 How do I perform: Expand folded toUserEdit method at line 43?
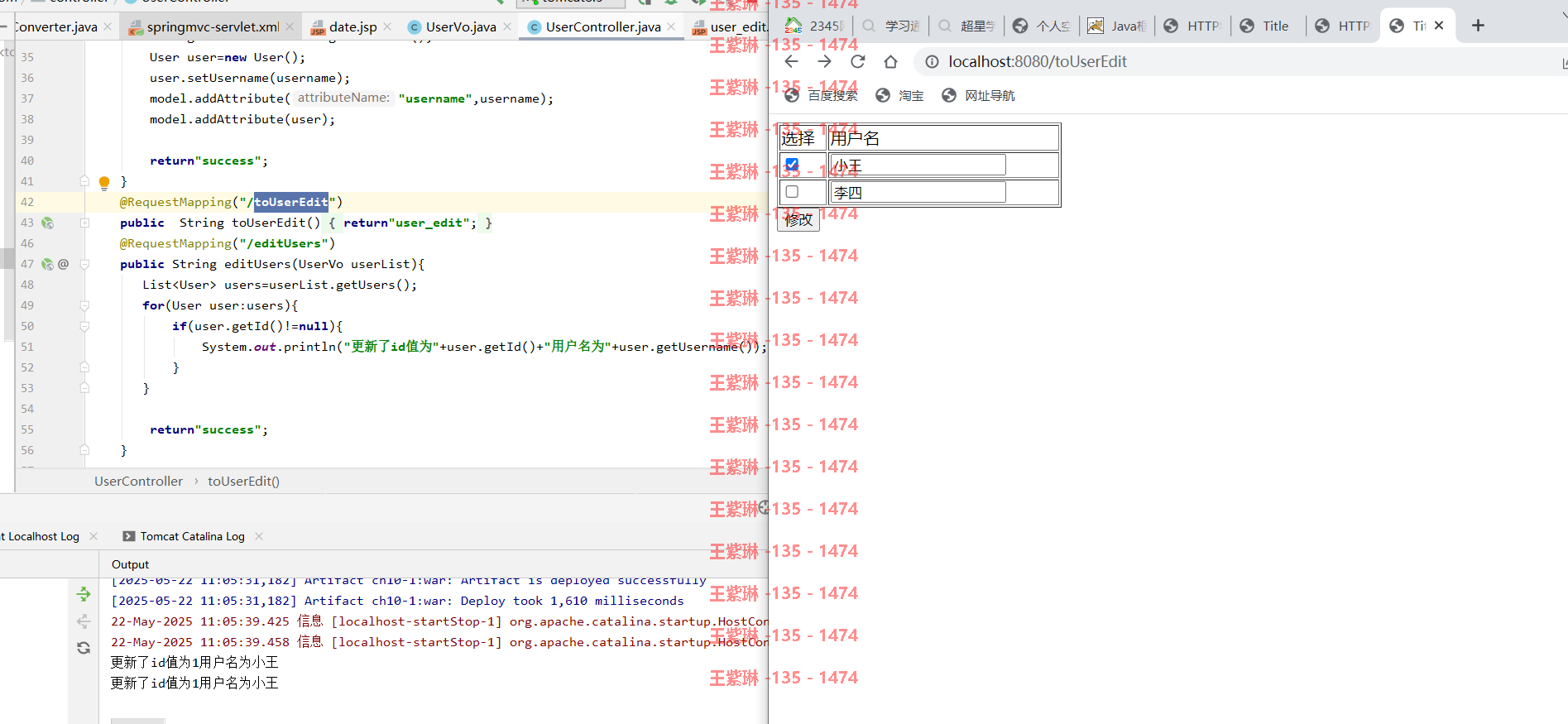click(x=84, y=223)
